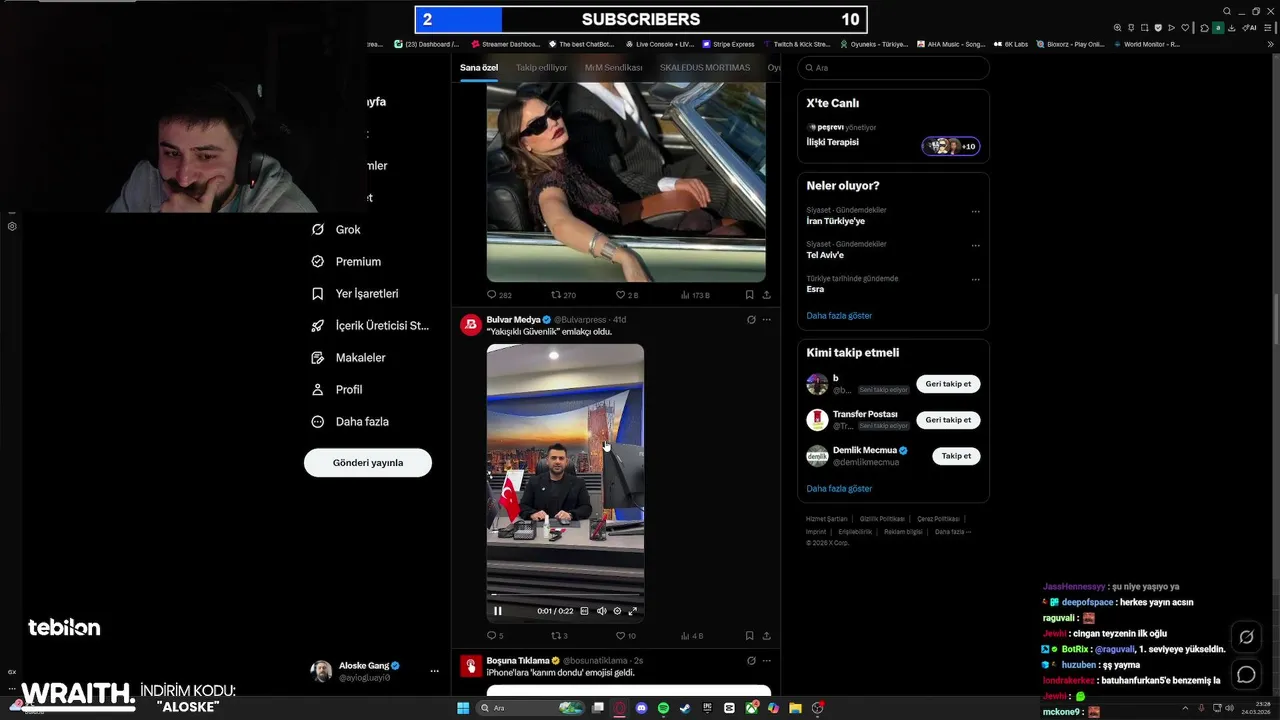Open Grok from the X sidebar
The height and width of the screenshot is (720, 1280).
[x=335, y=230]
